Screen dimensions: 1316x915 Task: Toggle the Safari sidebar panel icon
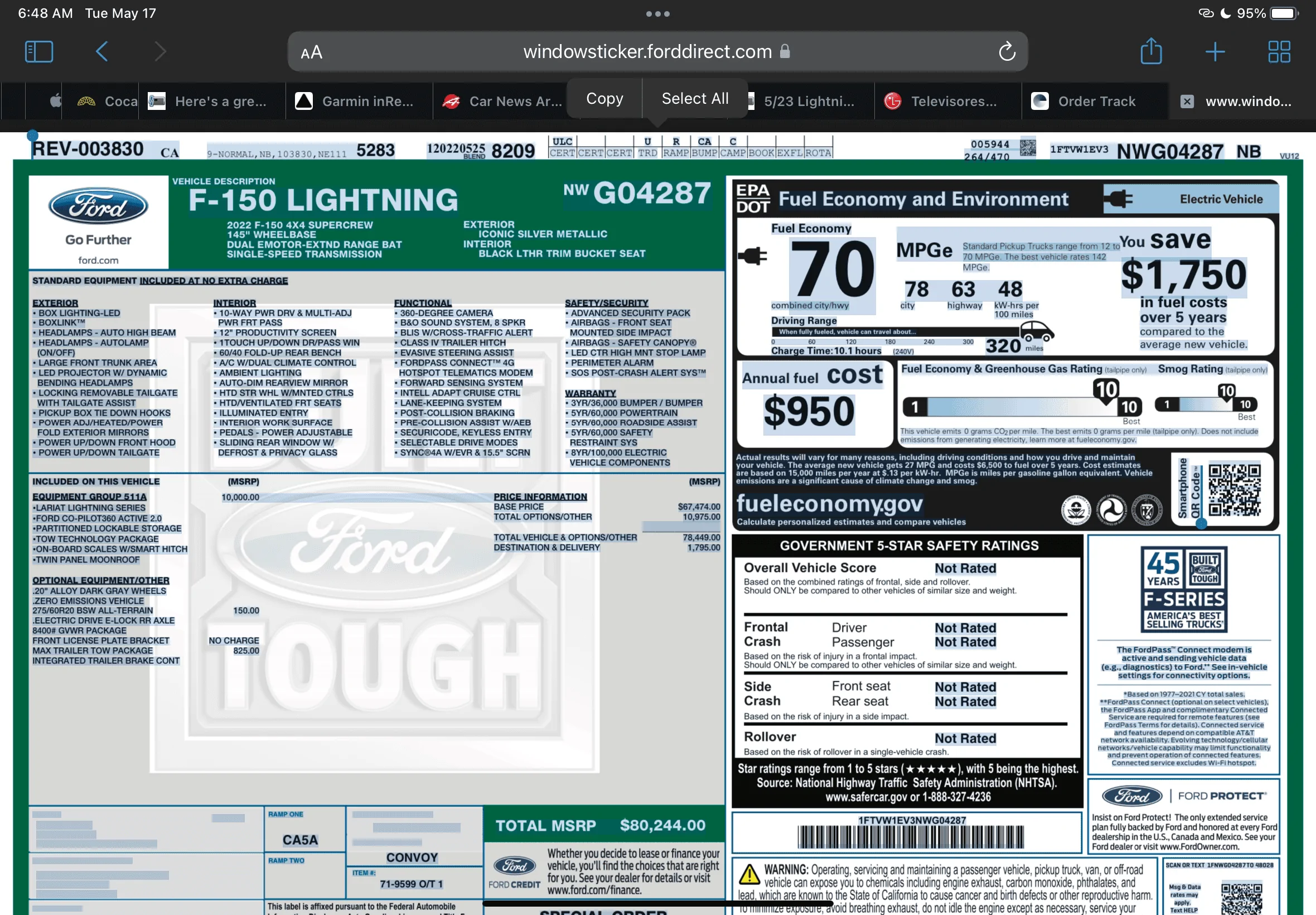point(39,51)
